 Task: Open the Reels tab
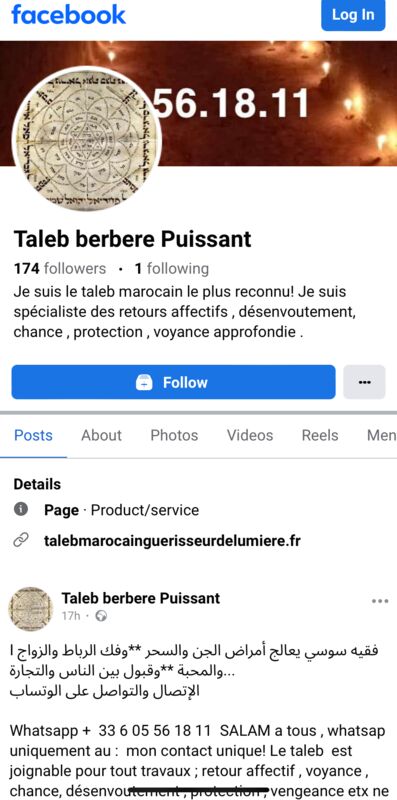(x=320, y=435)
